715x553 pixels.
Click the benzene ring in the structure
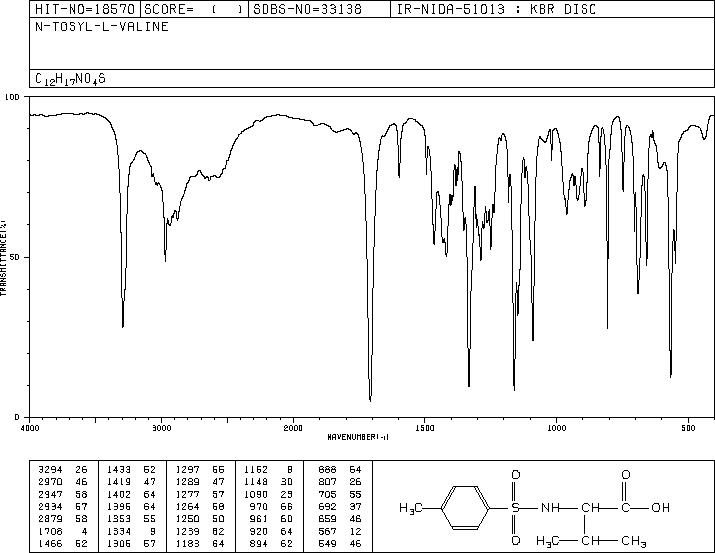pyautogui.click(x=465, y=507)
